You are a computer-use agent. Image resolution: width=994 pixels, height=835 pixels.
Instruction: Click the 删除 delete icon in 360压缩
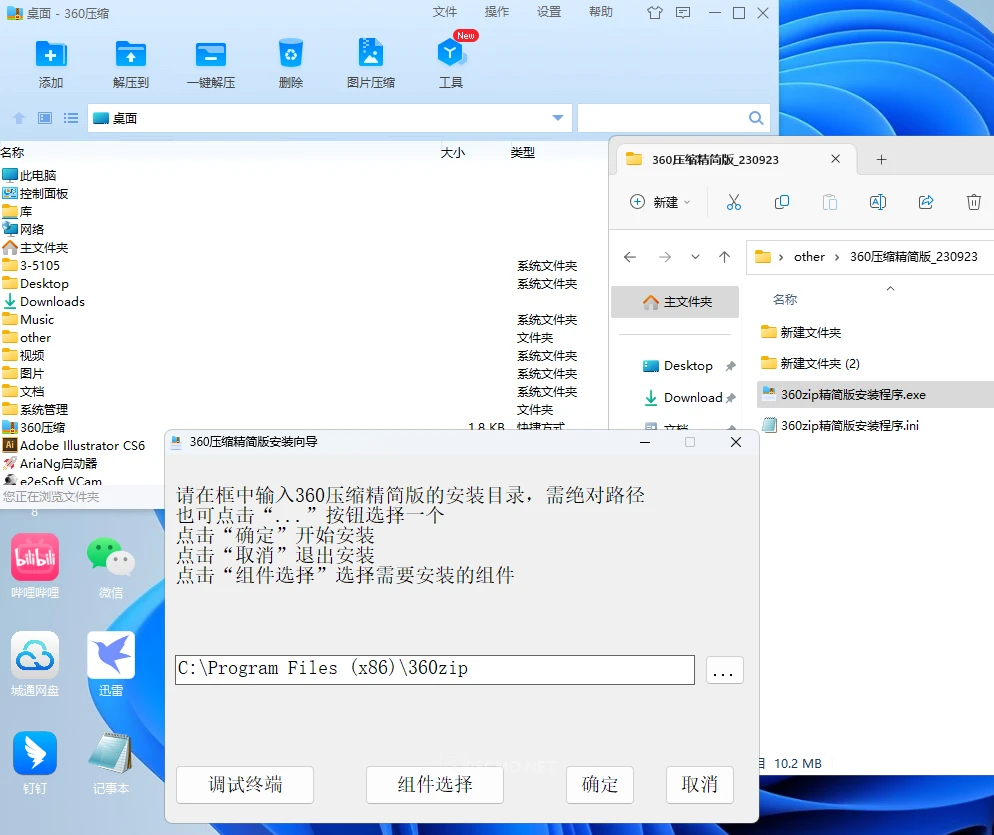coord(291,54)
